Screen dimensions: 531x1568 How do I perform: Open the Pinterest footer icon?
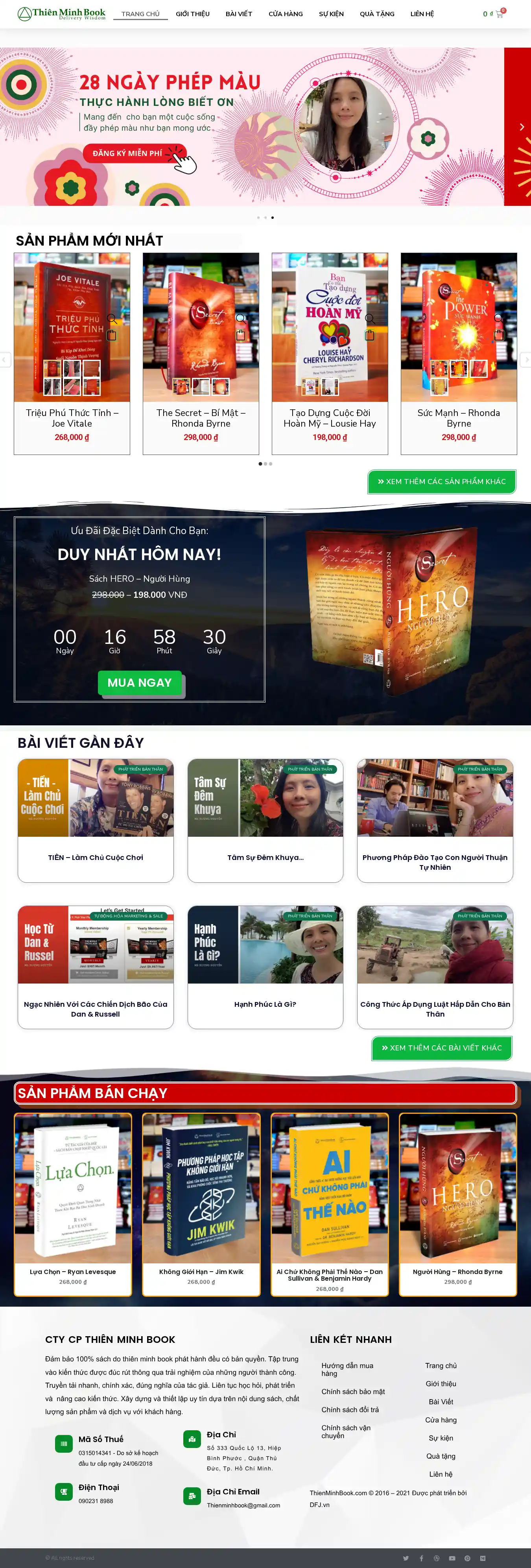(467, 1558)
